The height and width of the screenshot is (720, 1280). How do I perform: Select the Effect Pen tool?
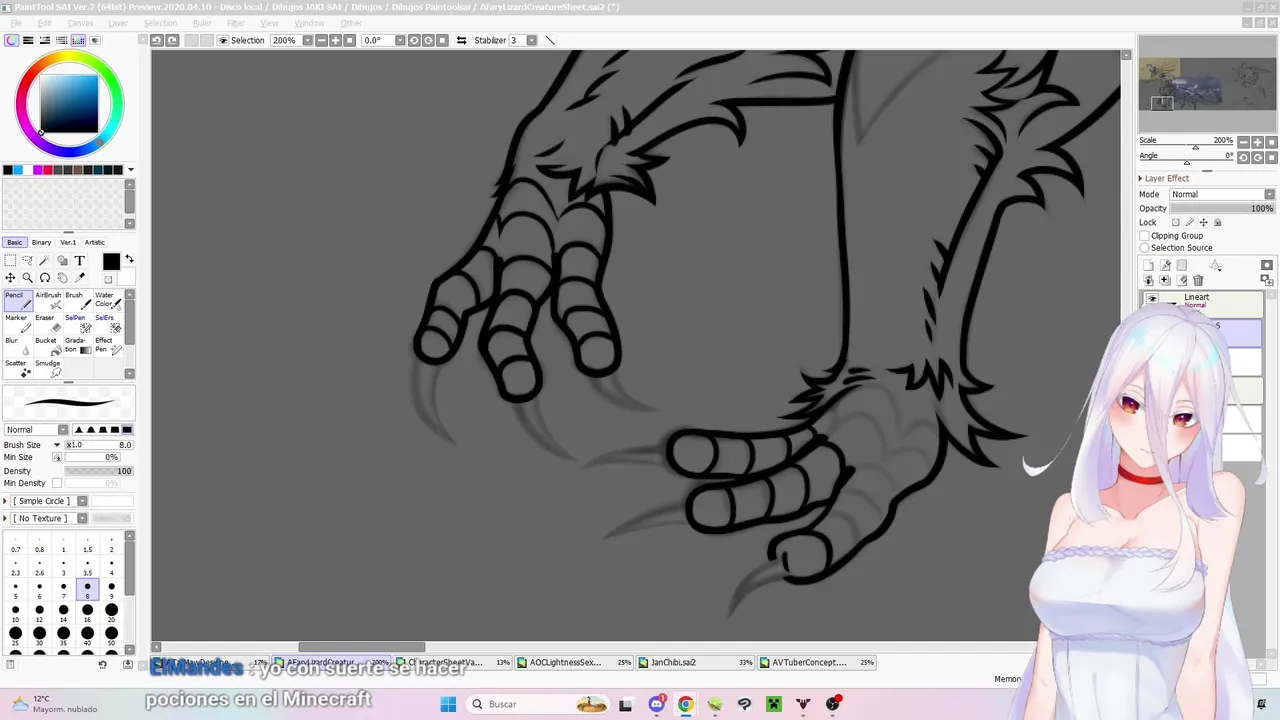pyautogui.click(x=108, y=346)
